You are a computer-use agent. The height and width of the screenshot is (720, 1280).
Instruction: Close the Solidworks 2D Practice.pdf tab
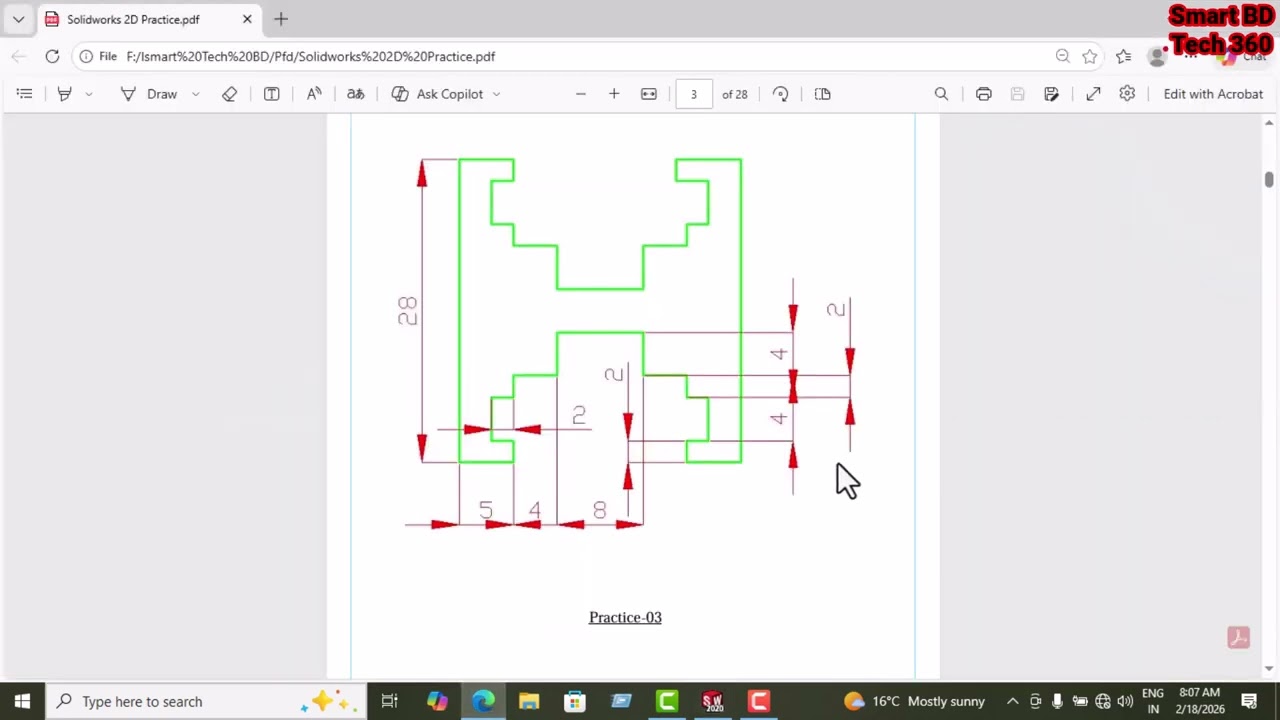pos(247,19)
